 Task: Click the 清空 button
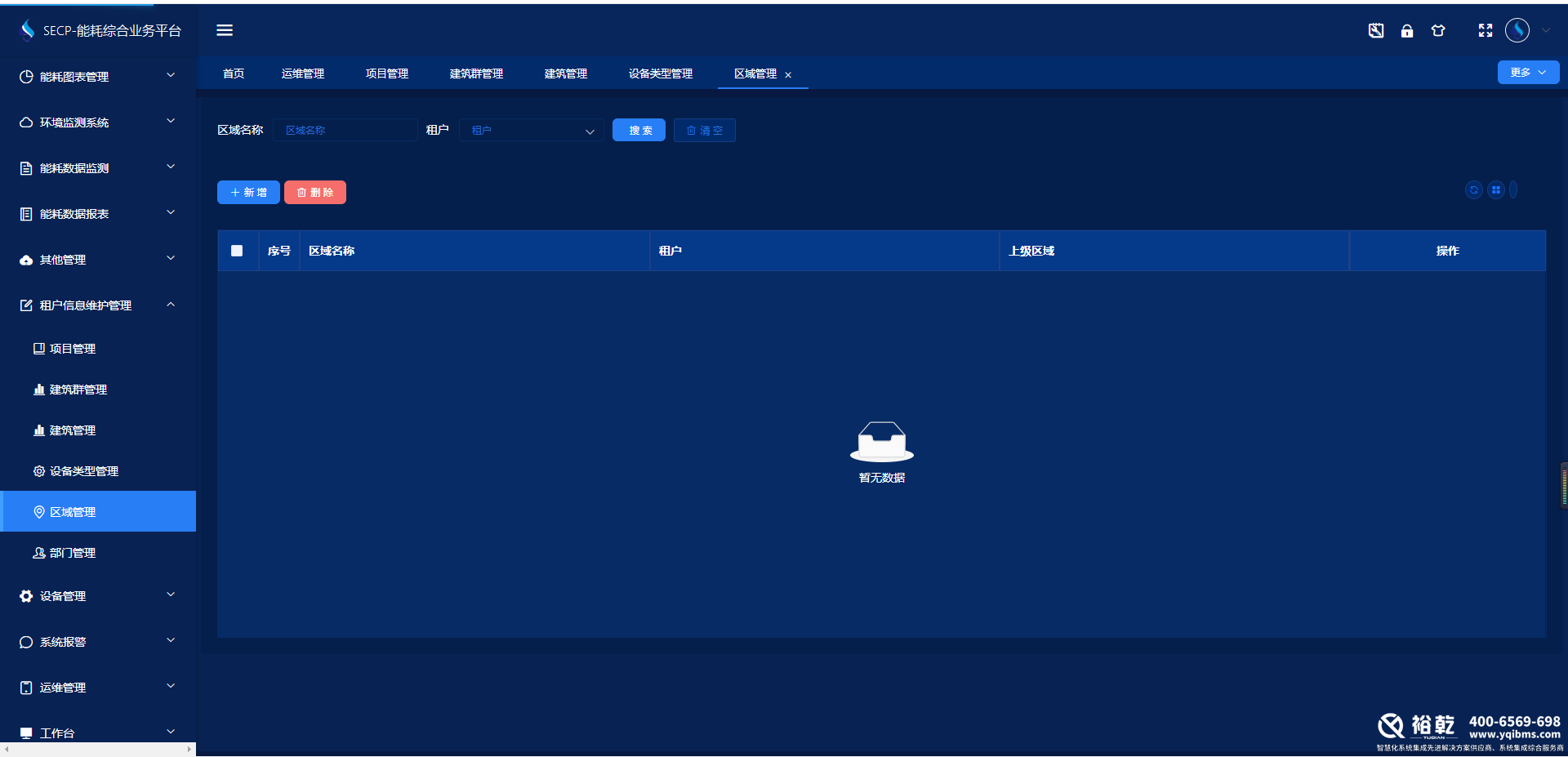pyautogui.click(x=704, y=130)
